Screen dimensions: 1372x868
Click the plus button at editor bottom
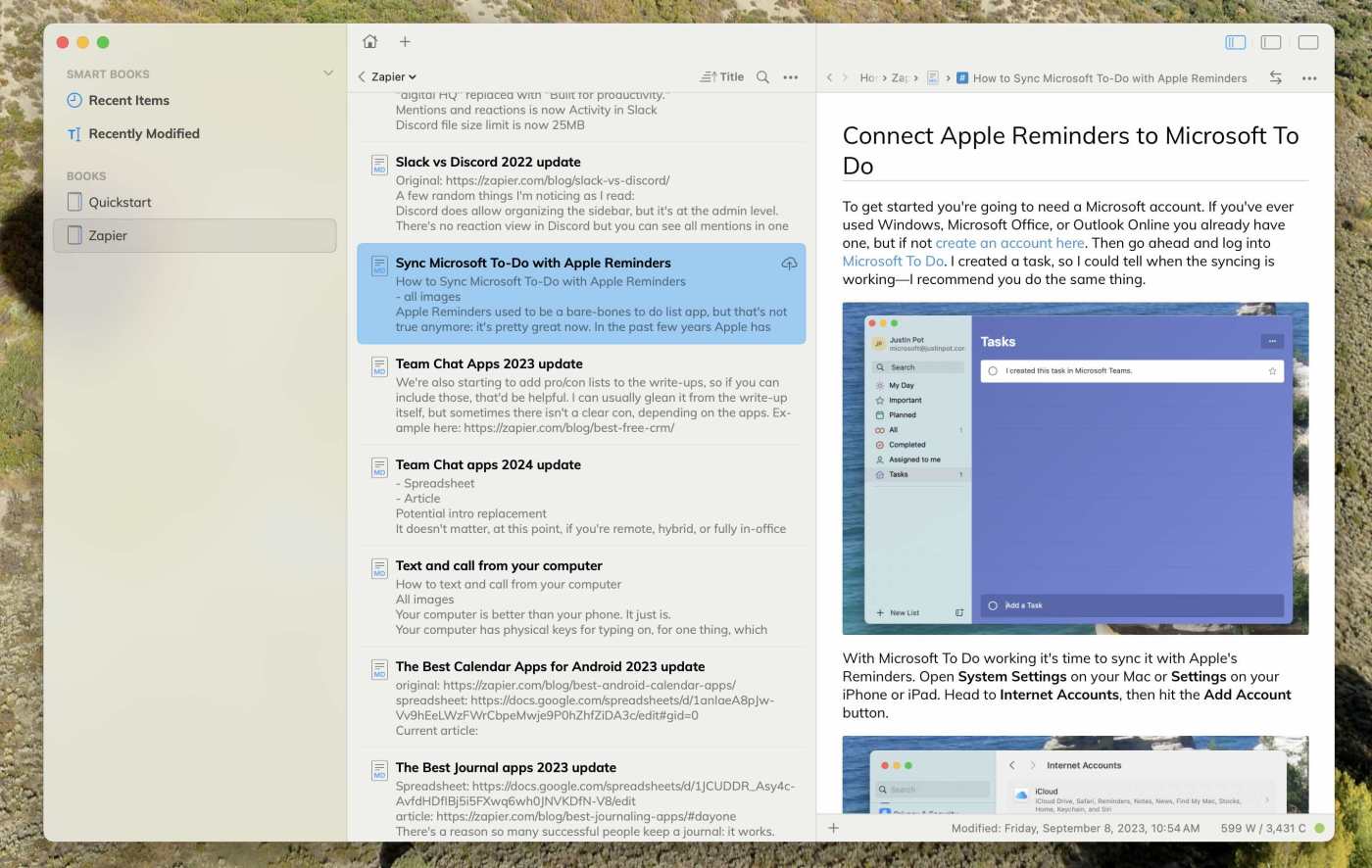tap(834, 828)
